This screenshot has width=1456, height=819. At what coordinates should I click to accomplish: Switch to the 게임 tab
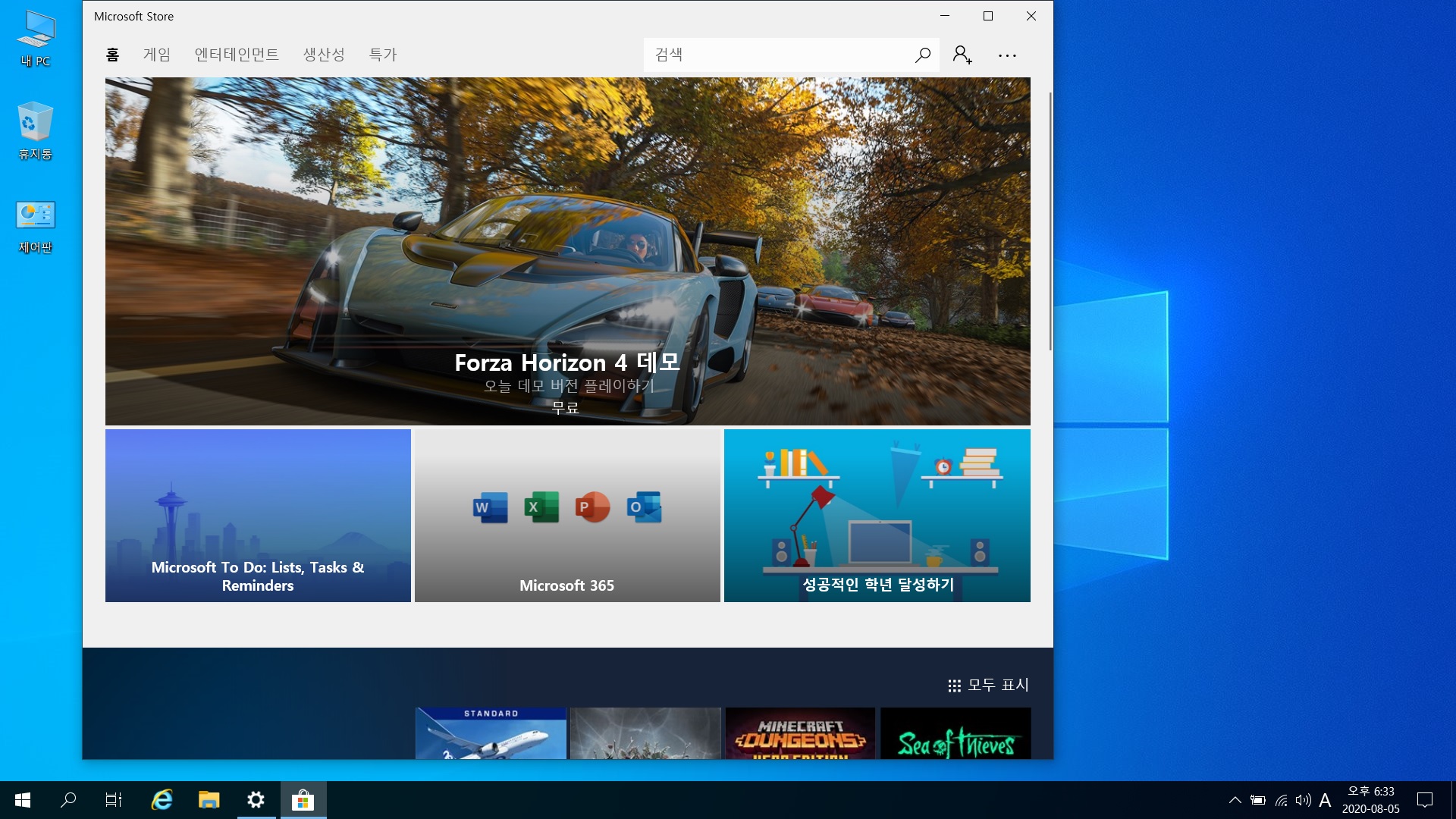(157, 55)
